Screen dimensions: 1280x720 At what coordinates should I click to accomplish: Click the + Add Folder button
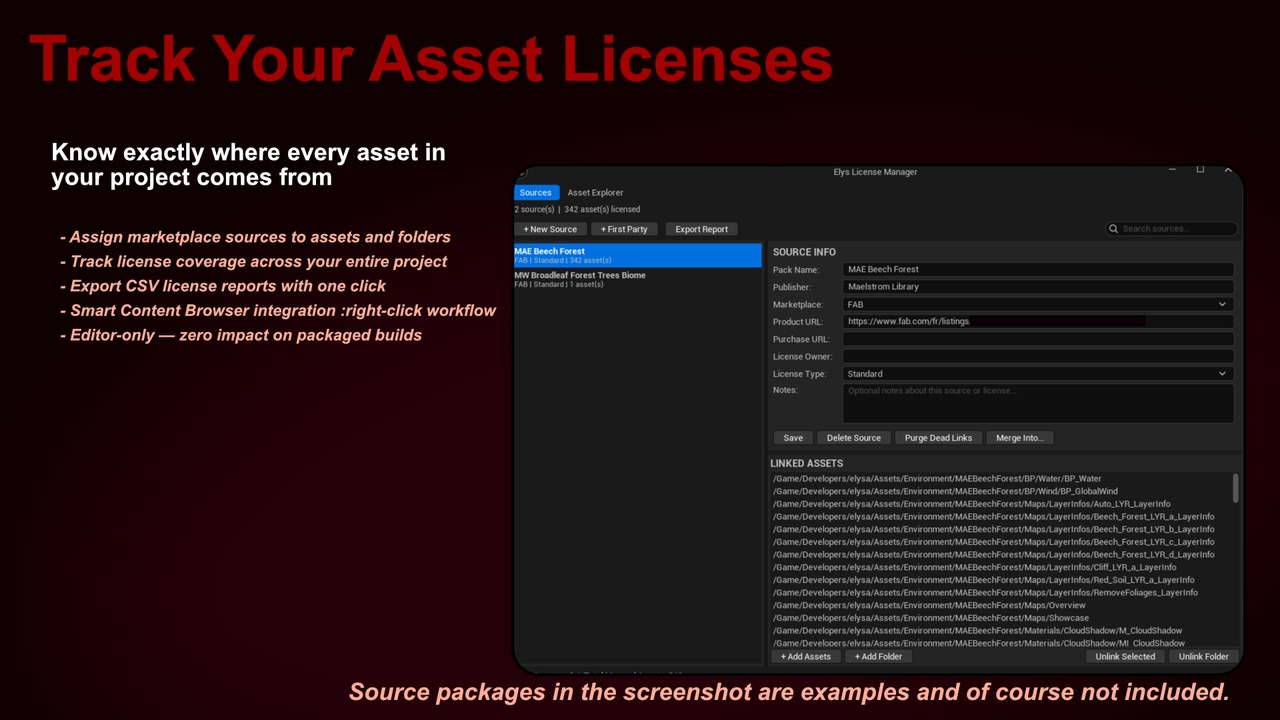[879, 657]
